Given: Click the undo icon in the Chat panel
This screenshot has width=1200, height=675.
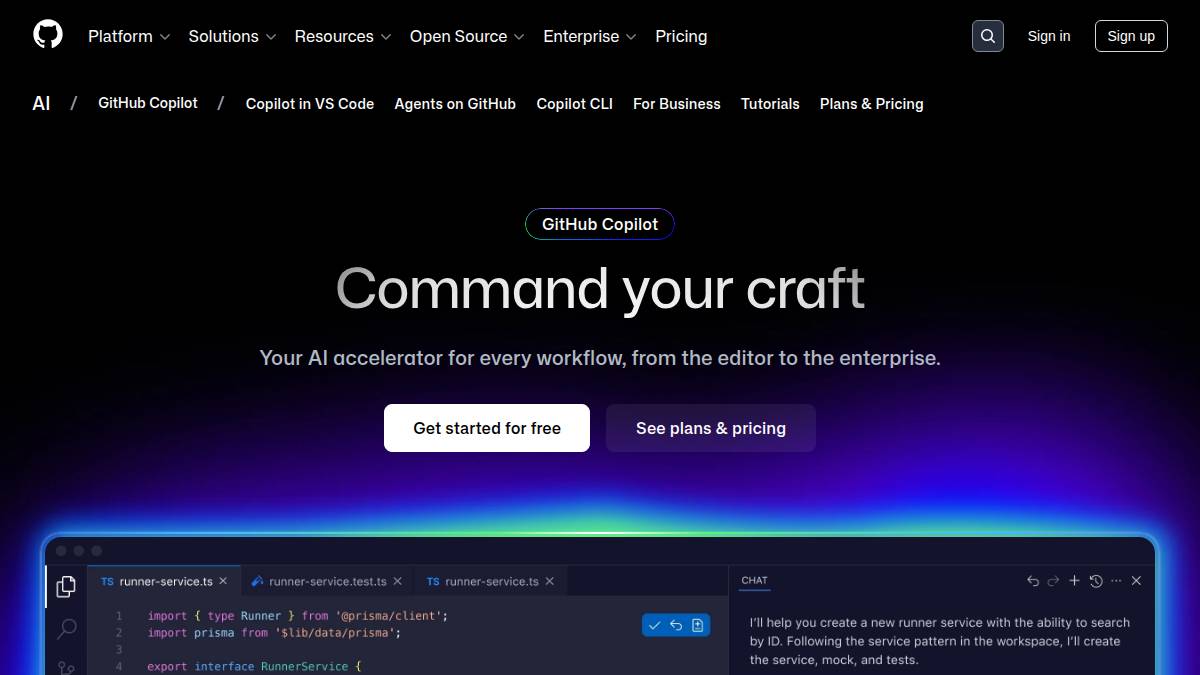Looking at the screenshot, I should tap(1033, 581).
